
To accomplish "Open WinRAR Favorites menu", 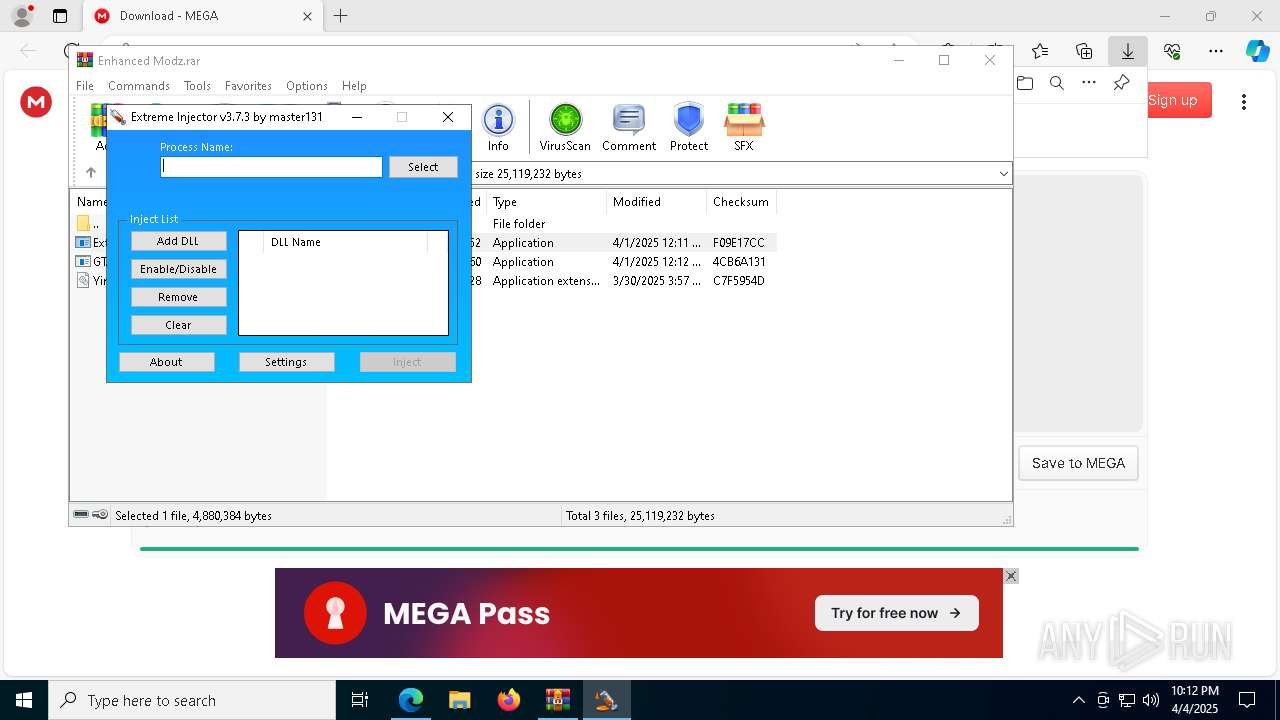I will [x=248, y=86].
